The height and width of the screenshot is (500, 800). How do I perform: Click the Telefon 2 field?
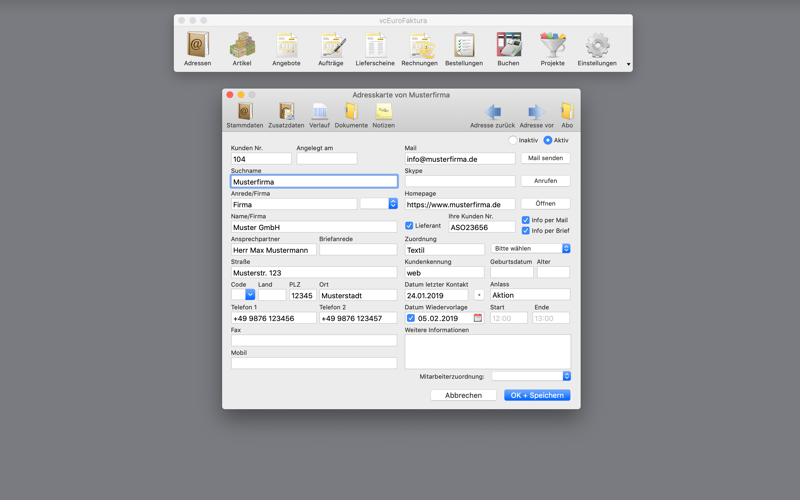(358, 318)
